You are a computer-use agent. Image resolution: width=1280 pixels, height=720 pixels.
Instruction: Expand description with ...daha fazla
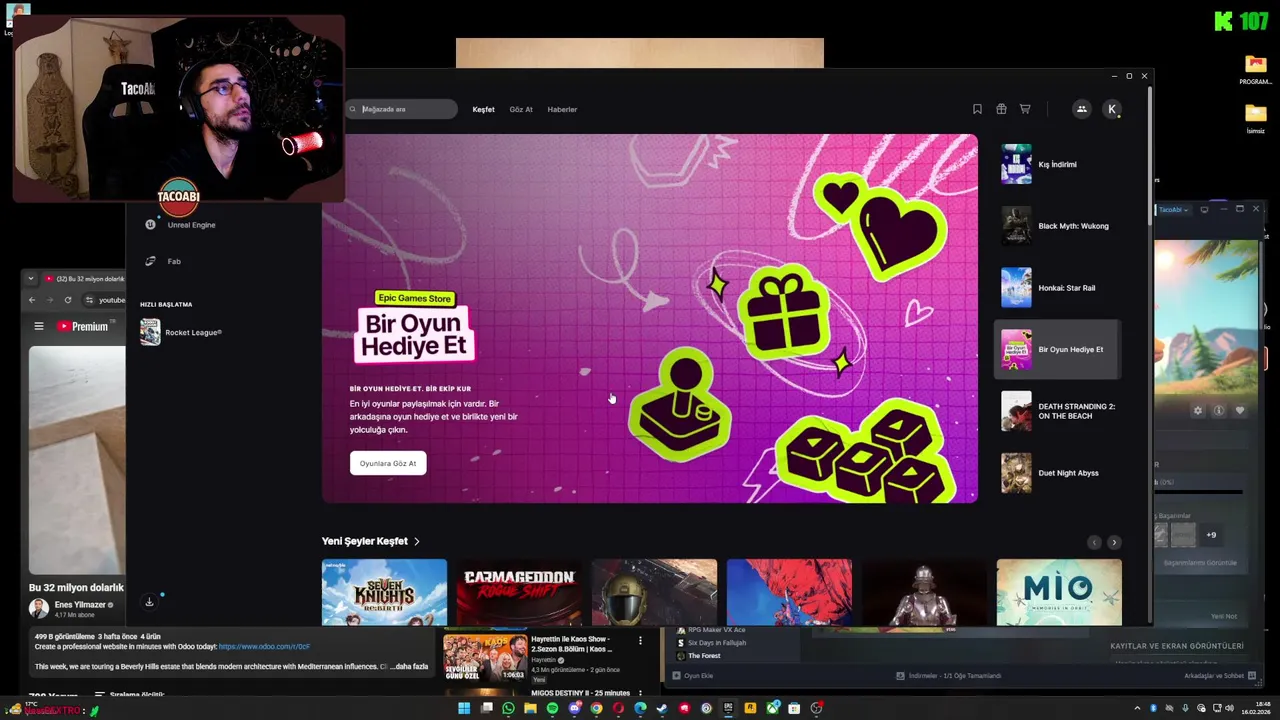pyautogui.click(x=408, y=666)
